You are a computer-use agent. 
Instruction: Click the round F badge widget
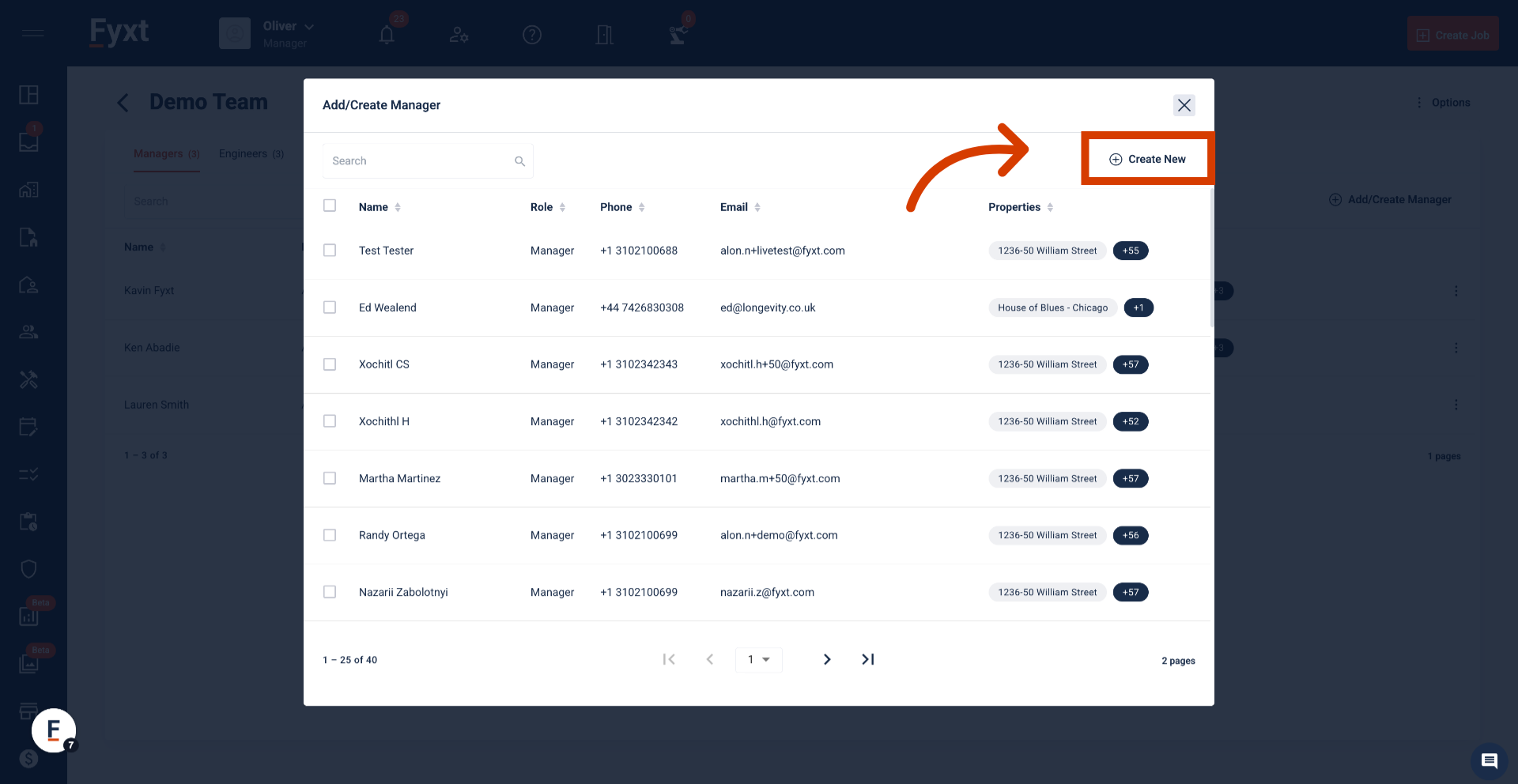coord(54,730)
